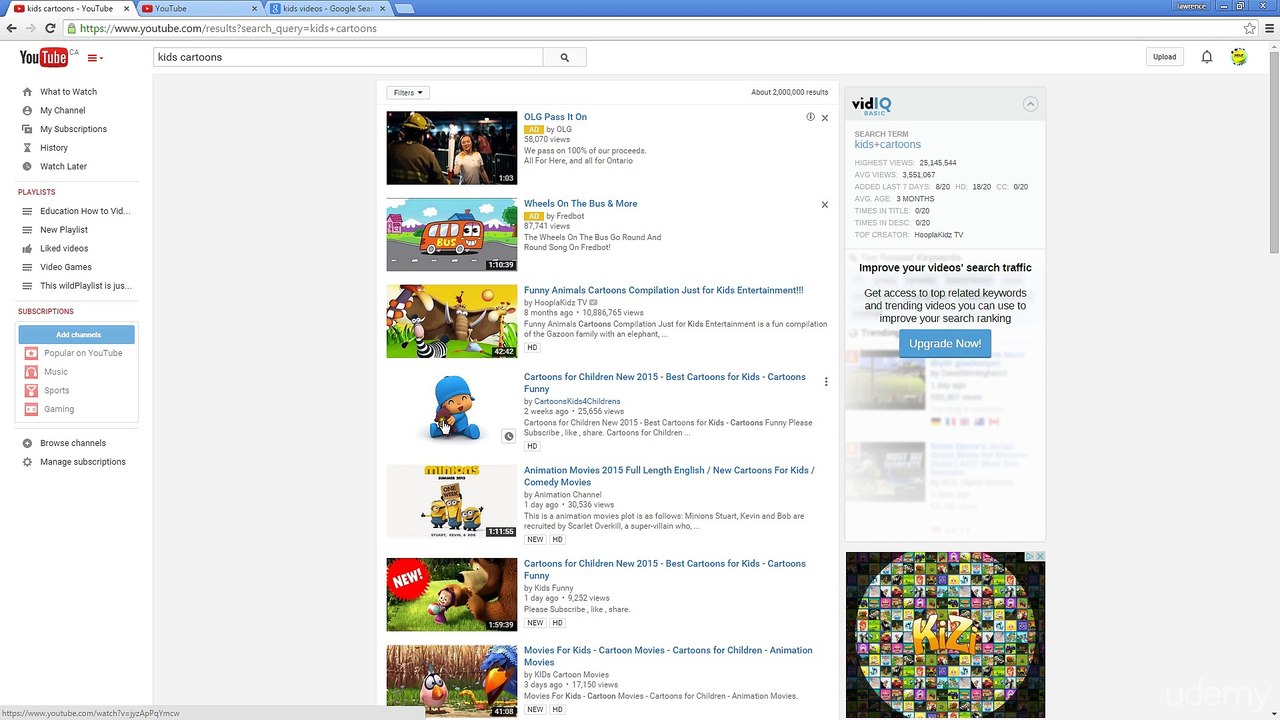Open the guide menu icon beside the logo
Image resolution: width=1280 pixels, height=720 pixels.
tap(94, 58)
